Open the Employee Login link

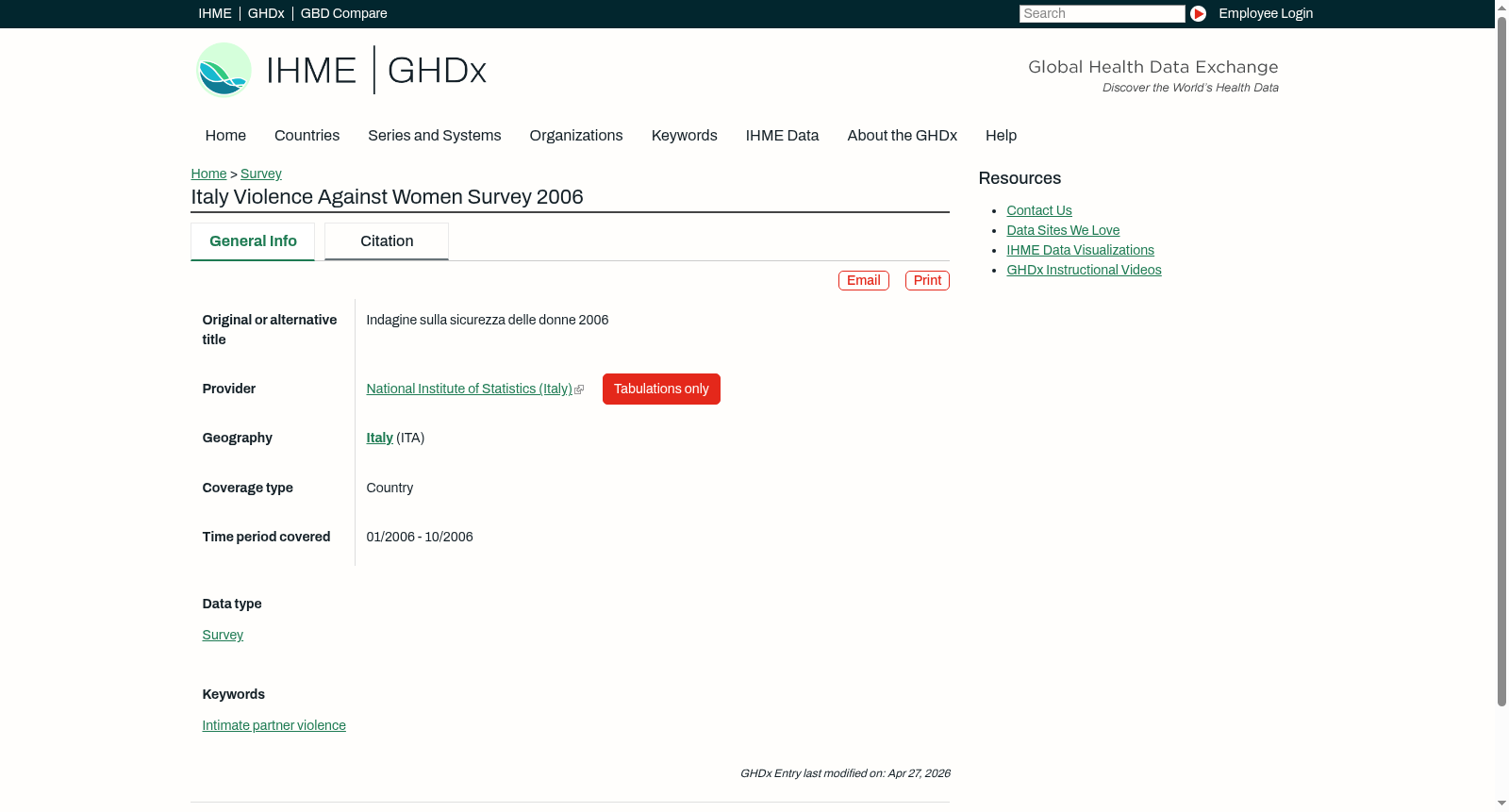(1266, 13)
